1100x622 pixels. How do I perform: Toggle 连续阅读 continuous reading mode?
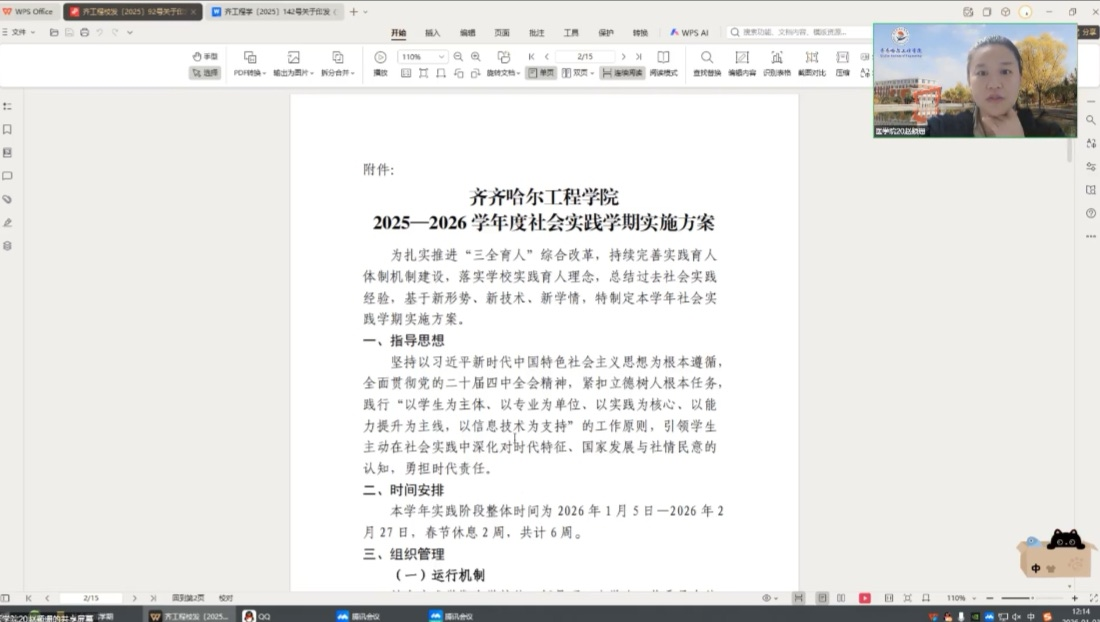[622, 73]
